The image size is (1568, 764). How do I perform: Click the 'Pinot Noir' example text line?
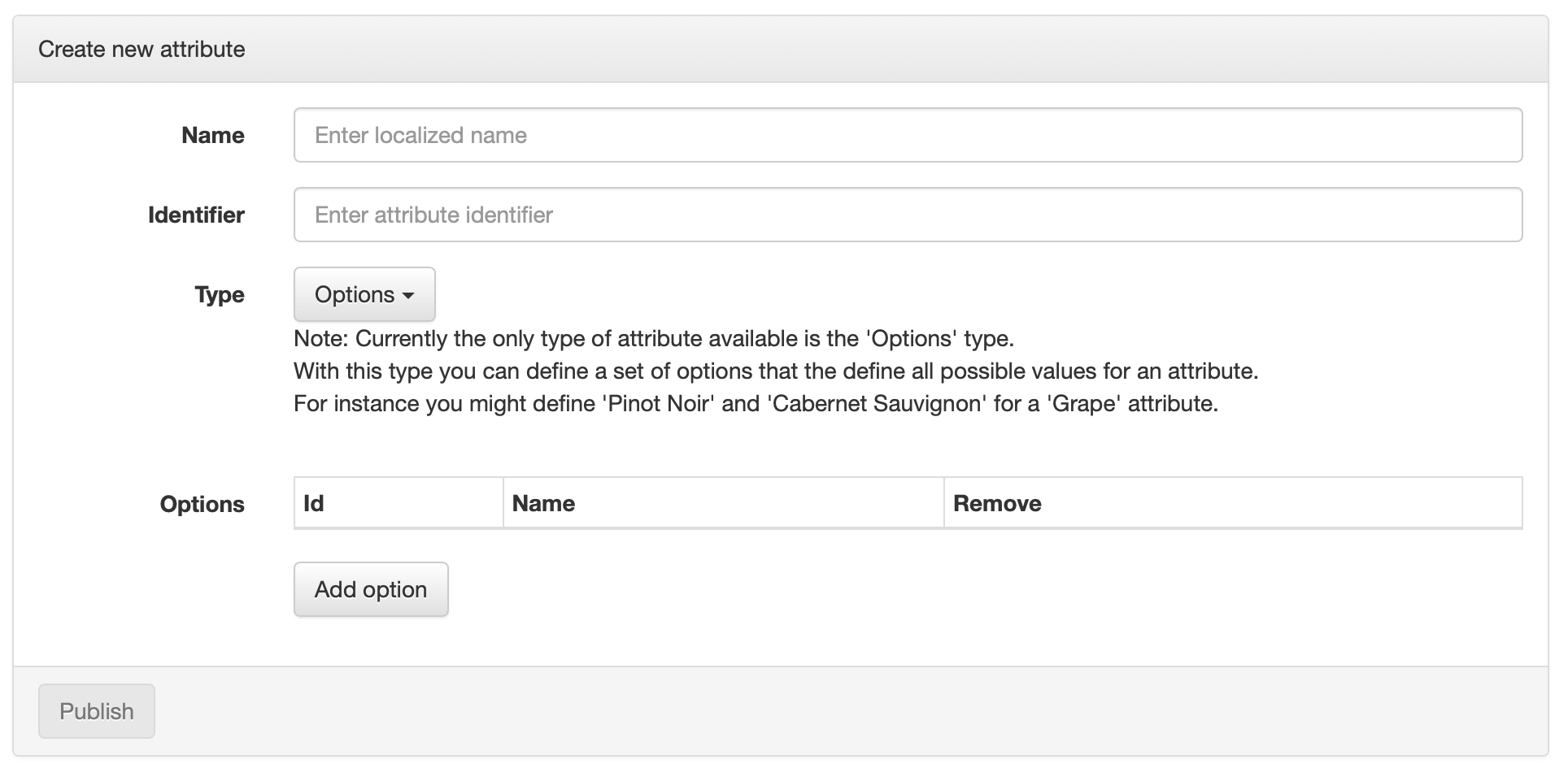click(755, 404)
